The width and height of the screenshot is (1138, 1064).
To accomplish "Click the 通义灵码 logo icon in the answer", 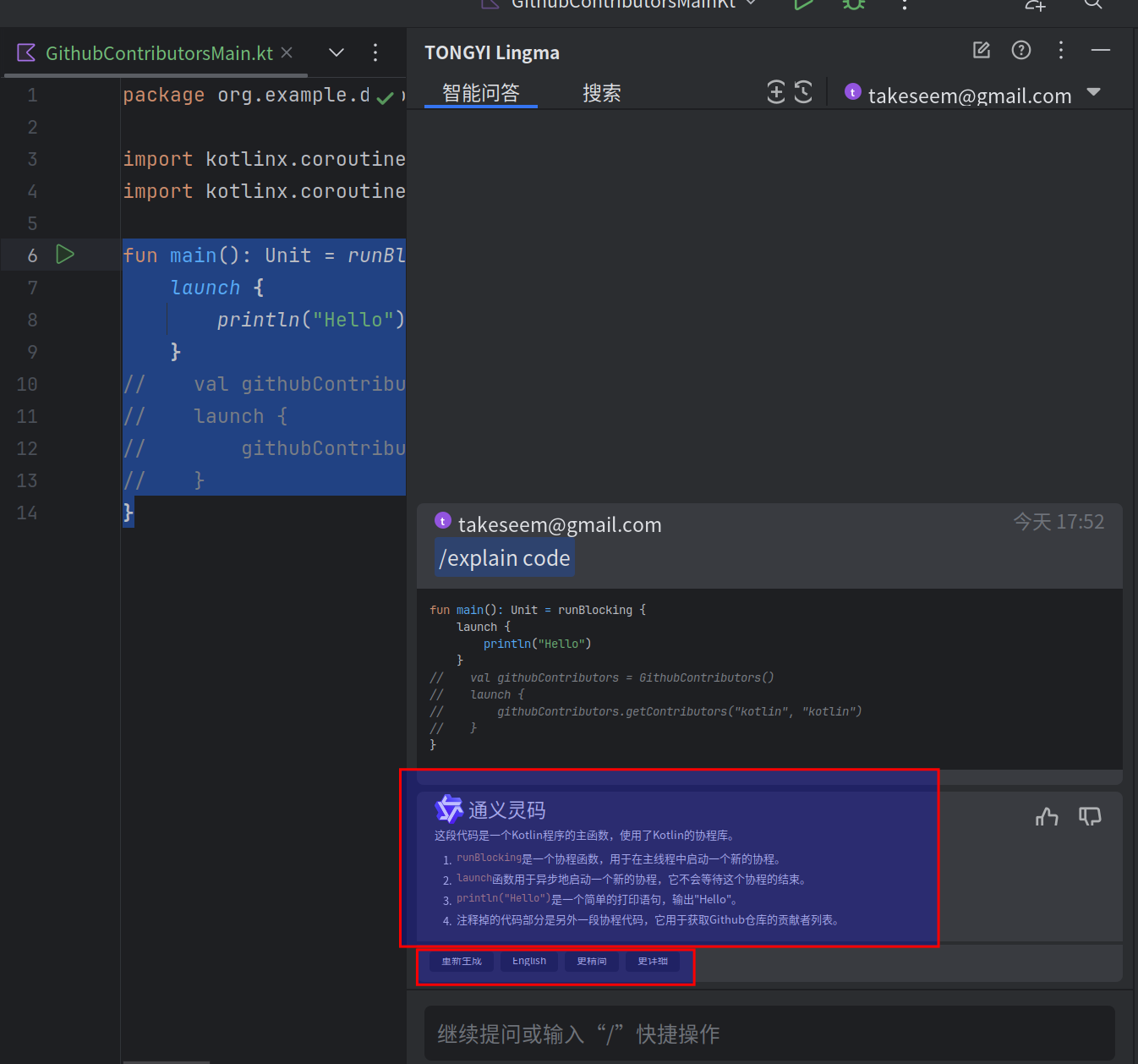I will point(449,809).
